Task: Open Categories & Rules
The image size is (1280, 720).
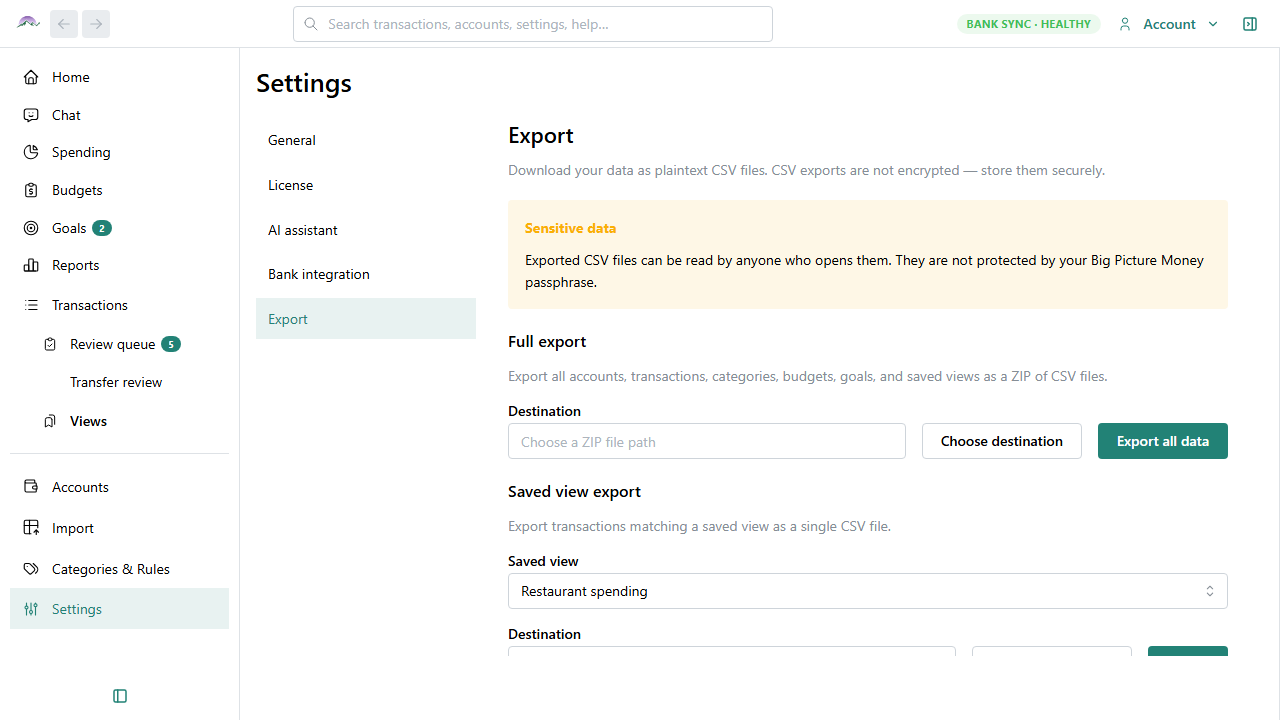Action: 119,569
